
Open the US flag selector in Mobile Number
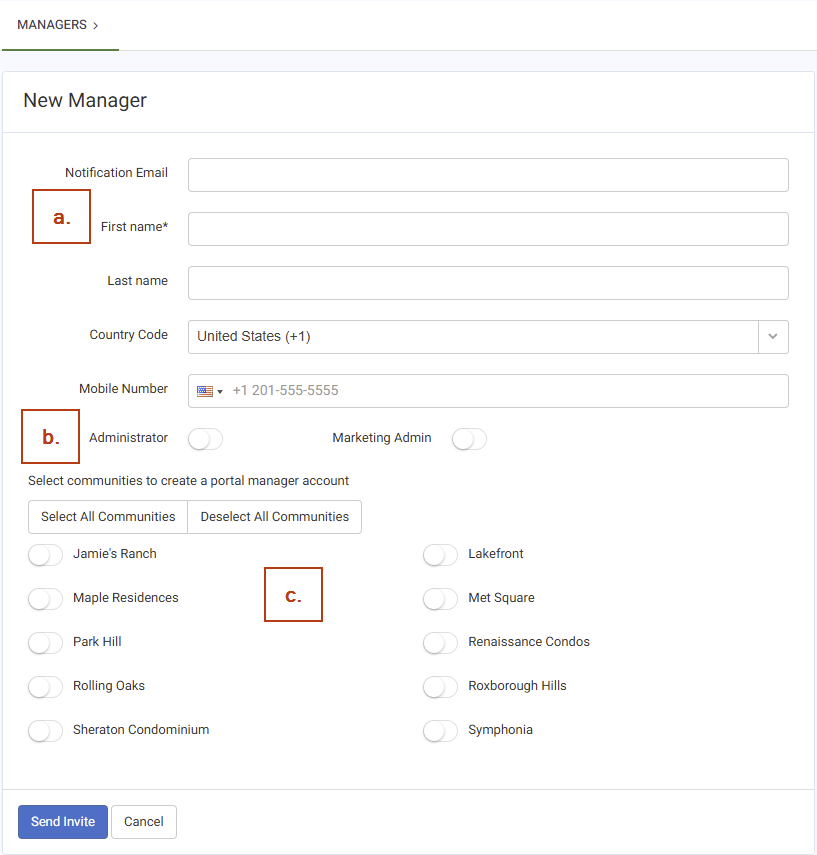click(x=210, y=391)
